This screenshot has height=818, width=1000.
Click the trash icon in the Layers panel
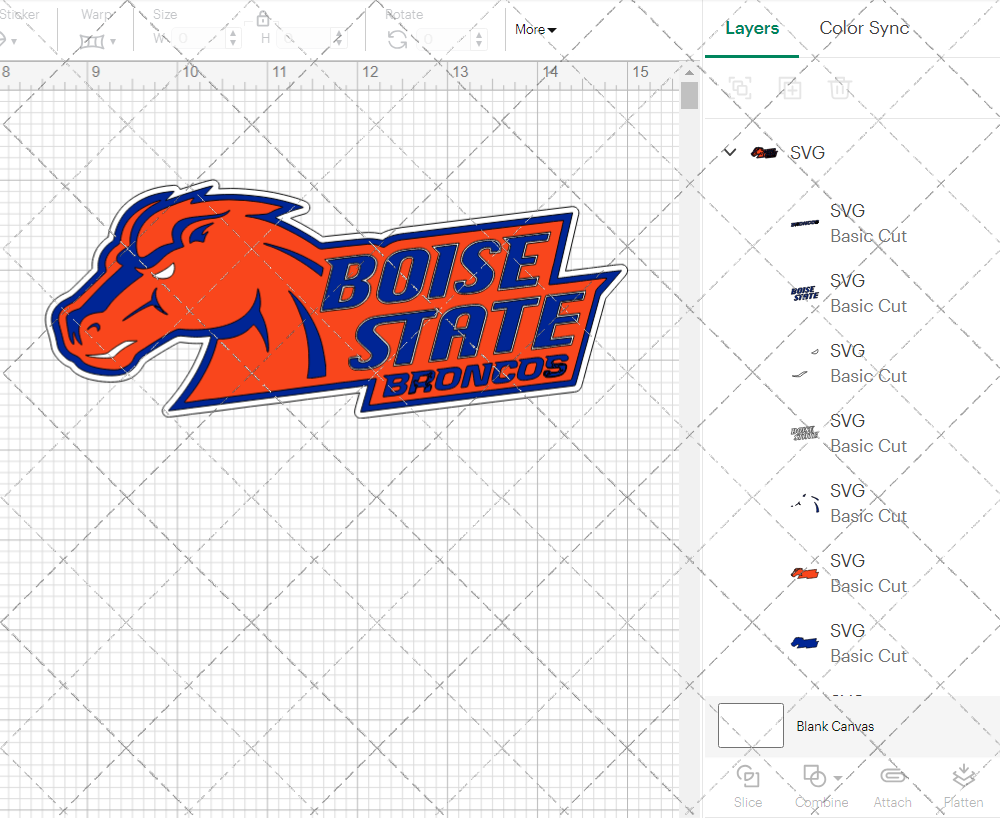(841, 88)
